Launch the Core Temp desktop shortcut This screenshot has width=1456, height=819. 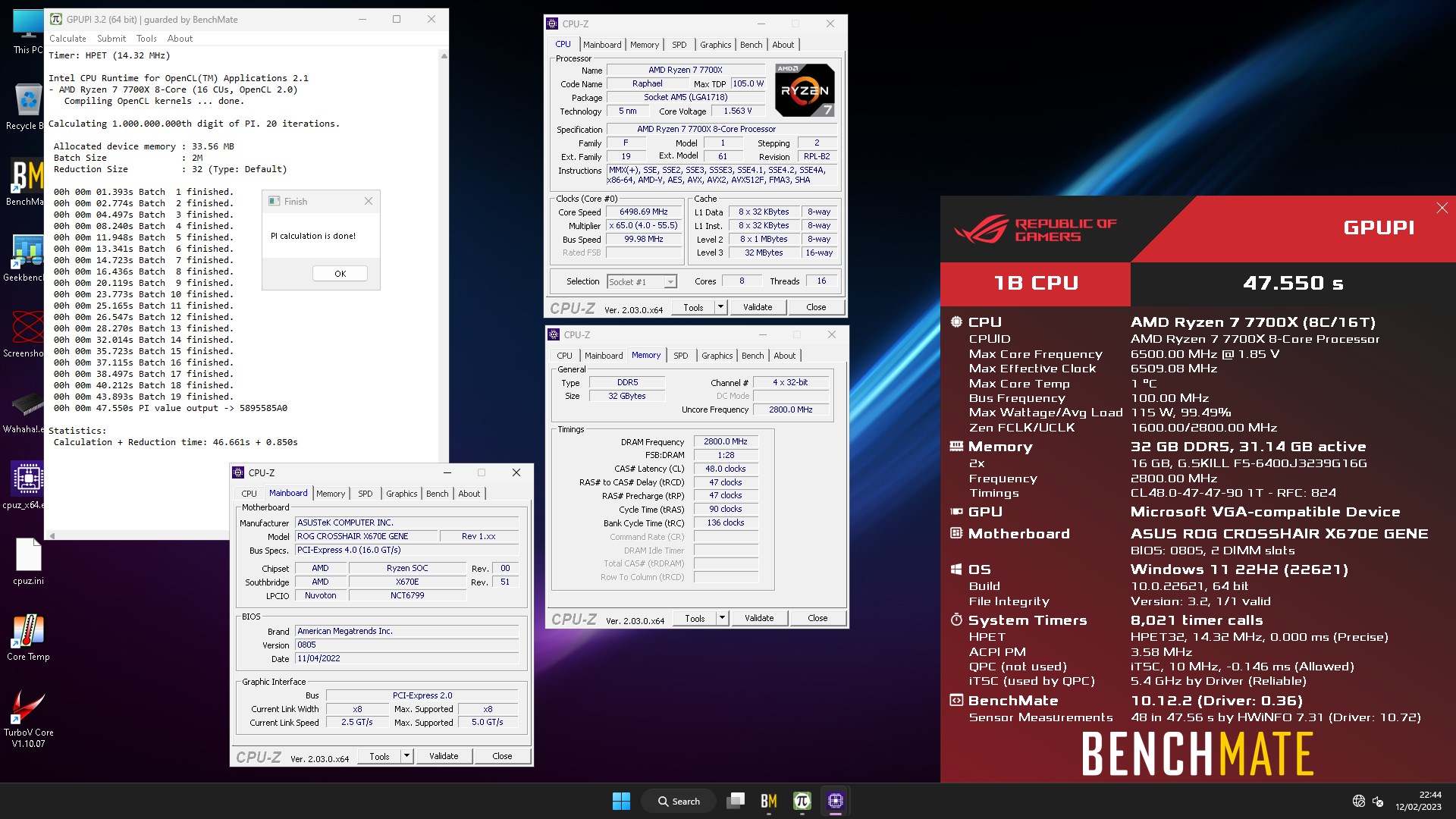point(28,637)
